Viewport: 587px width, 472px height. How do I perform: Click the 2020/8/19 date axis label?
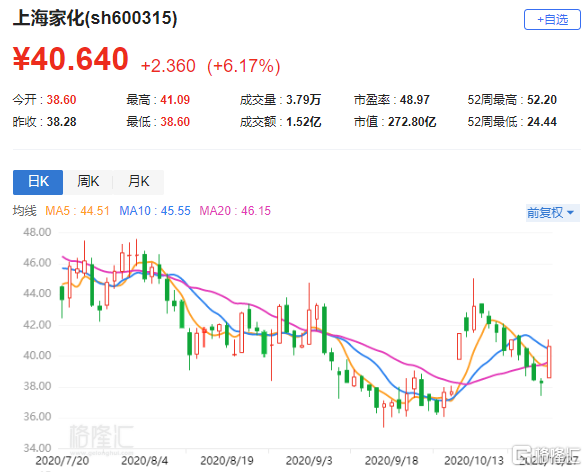click(x=227, y=461)
